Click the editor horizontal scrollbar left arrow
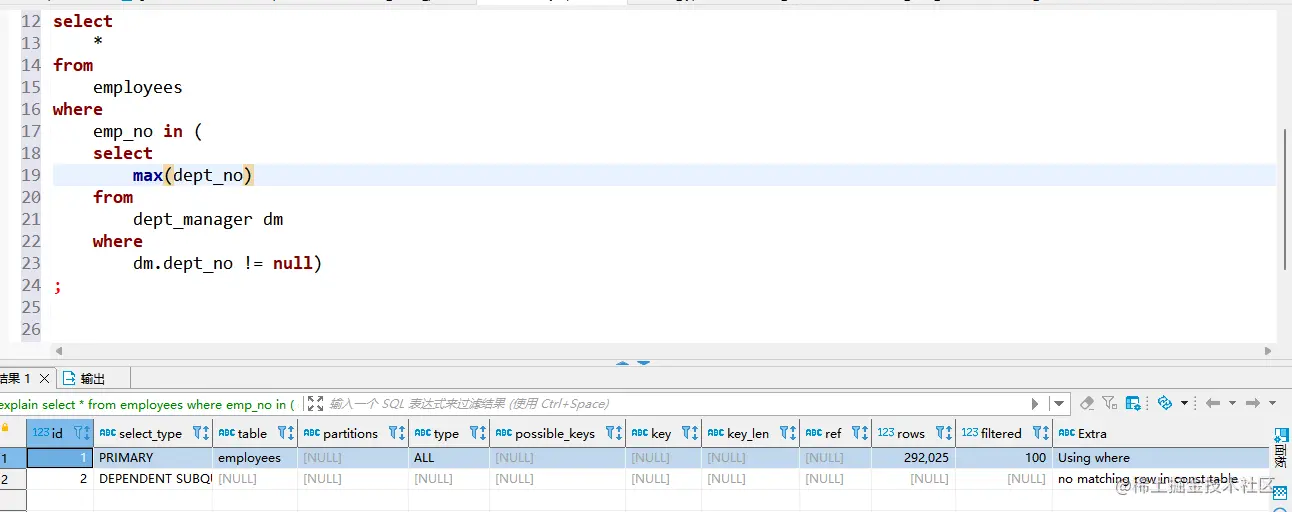 click(58, 351)
